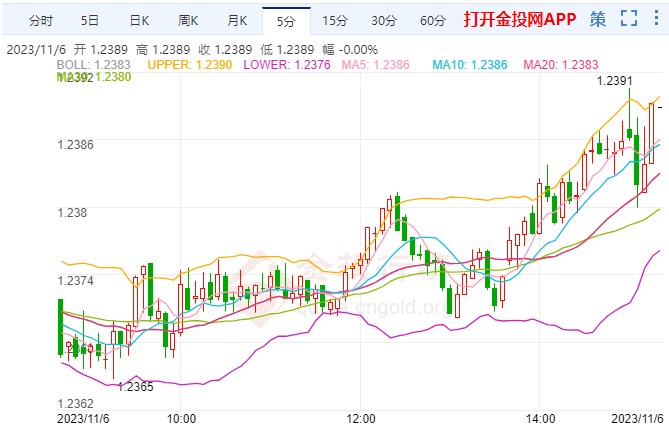Click the MA5: 1.2386 label
The image size is (669, 424).
click(x=375, y=65)
